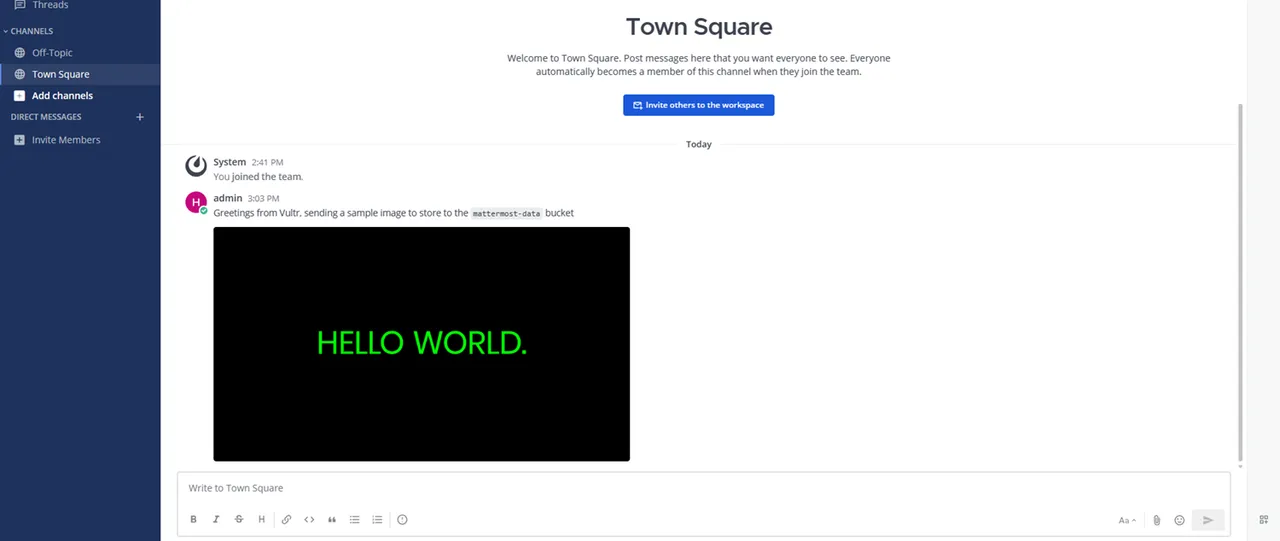
Task: Insert a block quote
Action: [332, 520]
